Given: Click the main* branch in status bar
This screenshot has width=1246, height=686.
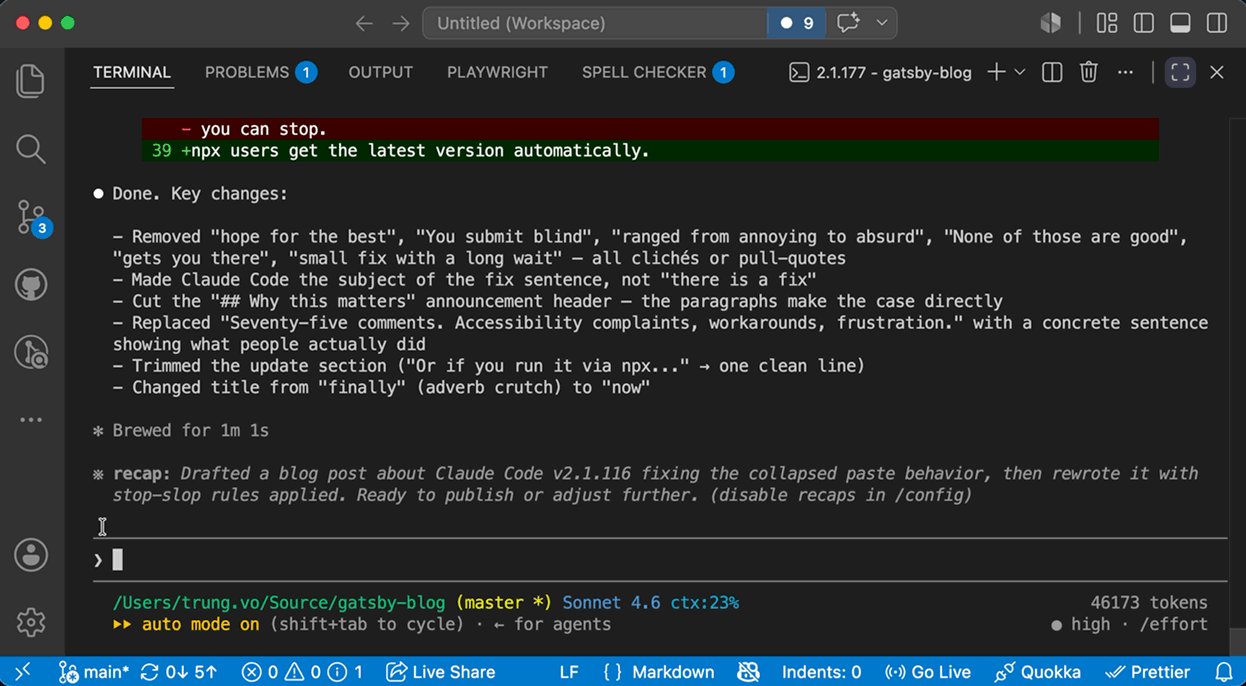Looking at the screenshot, I should (93, 672).
